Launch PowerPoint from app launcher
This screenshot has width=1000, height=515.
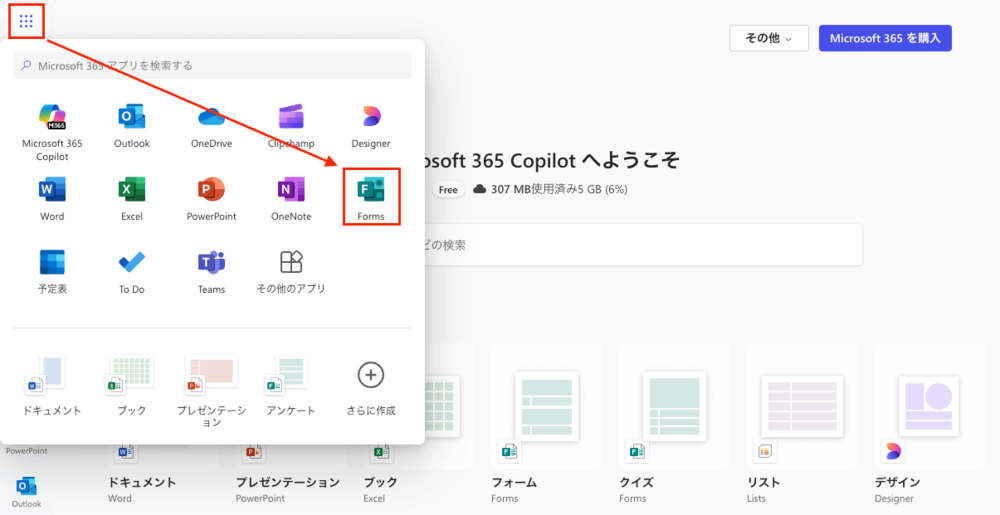click(x=211, y=198)
